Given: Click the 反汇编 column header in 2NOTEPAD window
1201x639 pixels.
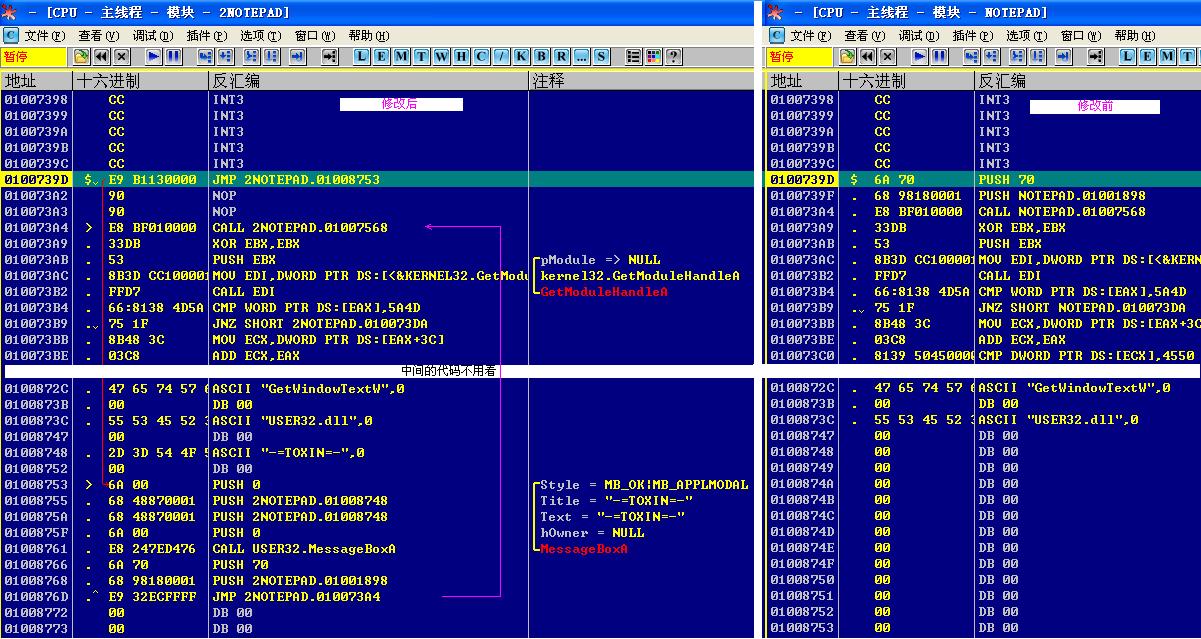Looking at the screenshot, I should tap(369, 80).
